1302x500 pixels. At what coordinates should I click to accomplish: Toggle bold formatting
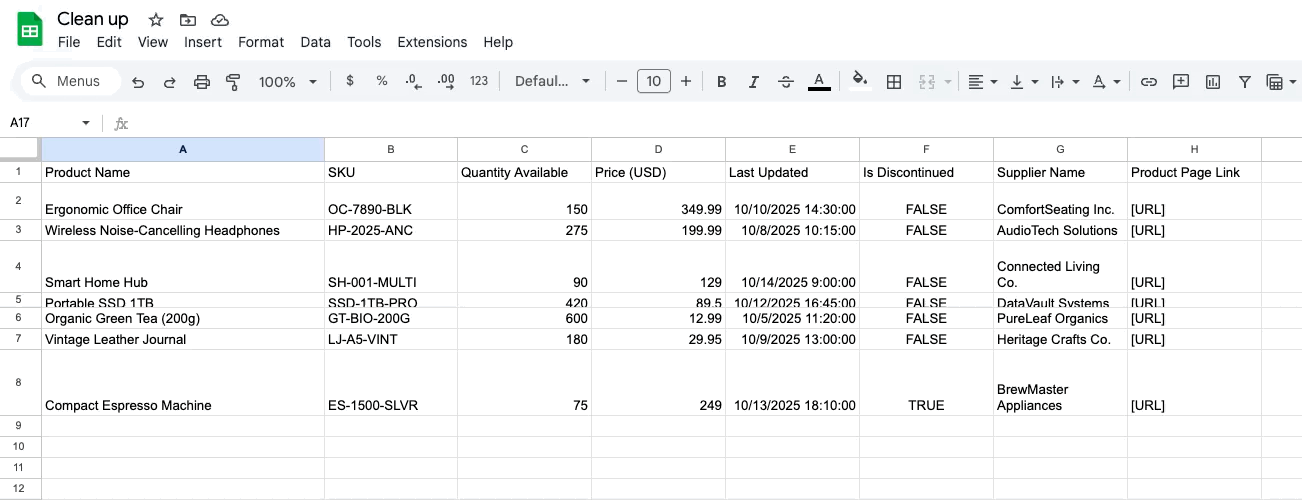pyautogui.click(x=721, y=82)
